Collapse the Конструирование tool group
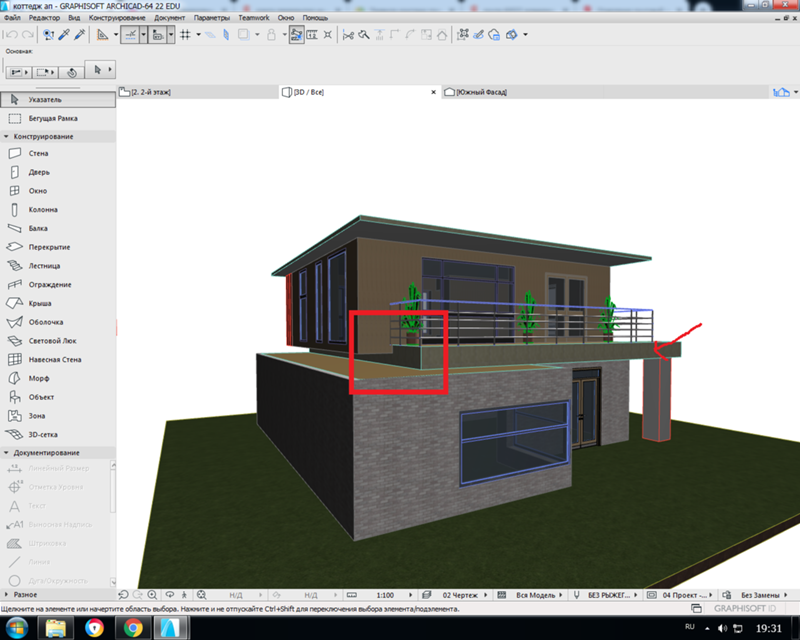The width and height of the screenshot is (800, 640). point(7,136)
